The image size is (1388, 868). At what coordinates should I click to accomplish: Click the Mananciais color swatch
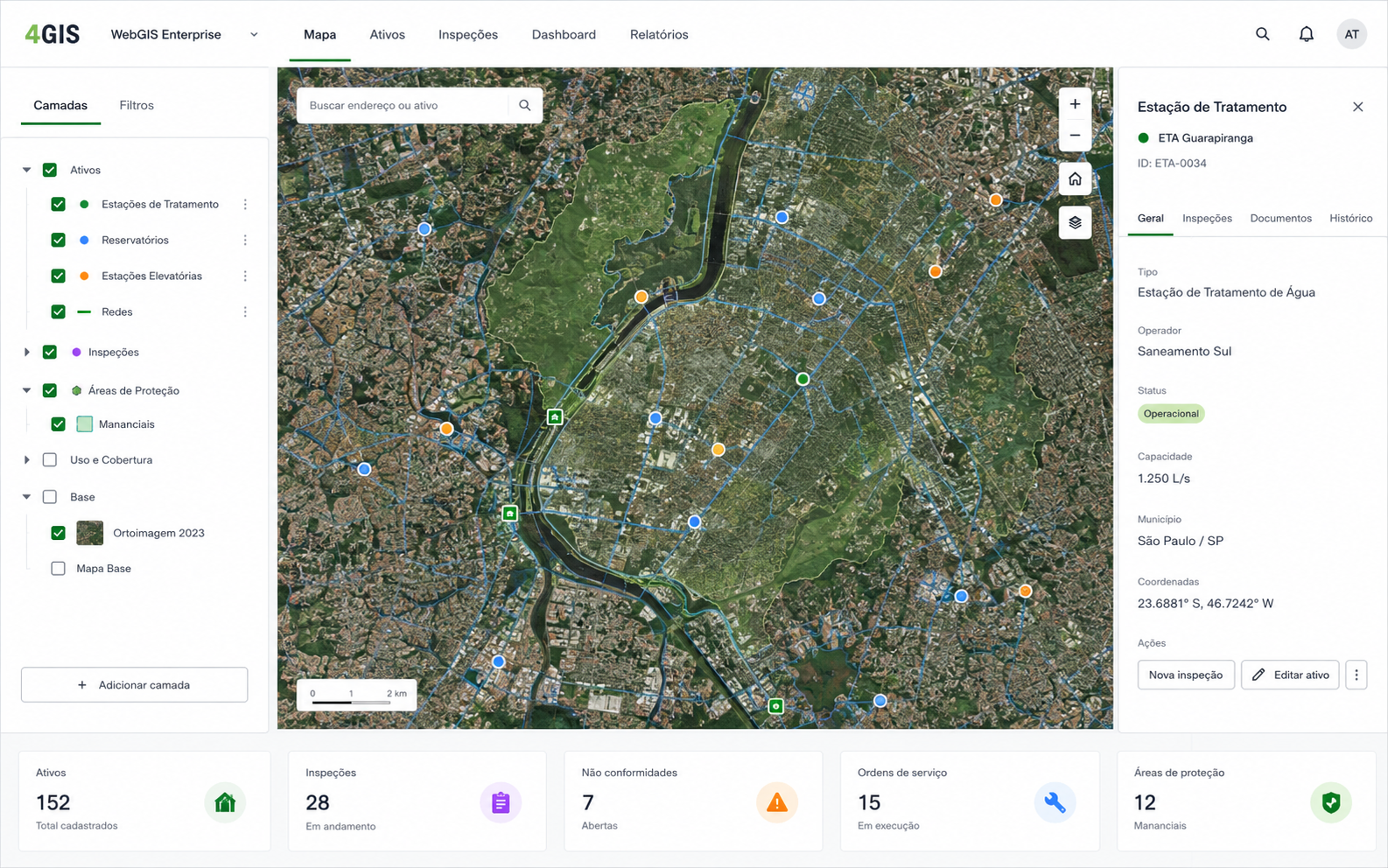tap(84, 424)
